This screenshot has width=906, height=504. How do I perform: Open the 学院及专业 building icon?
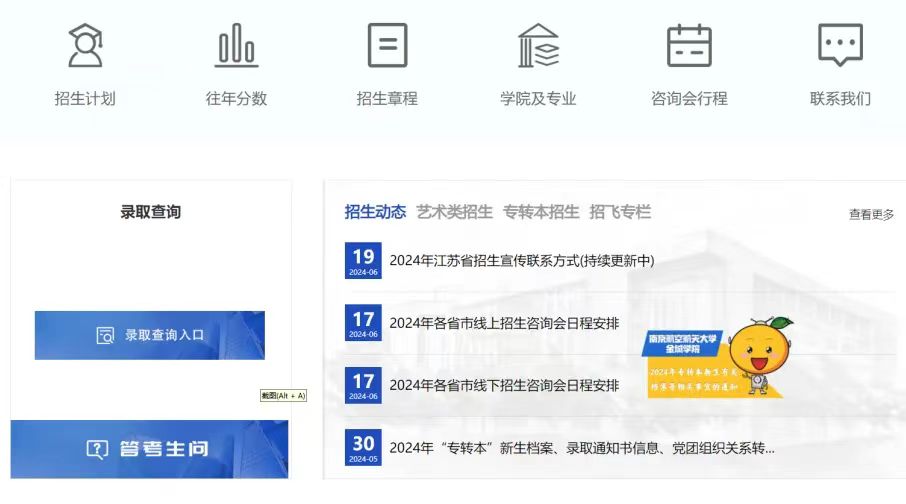(538, 45)
